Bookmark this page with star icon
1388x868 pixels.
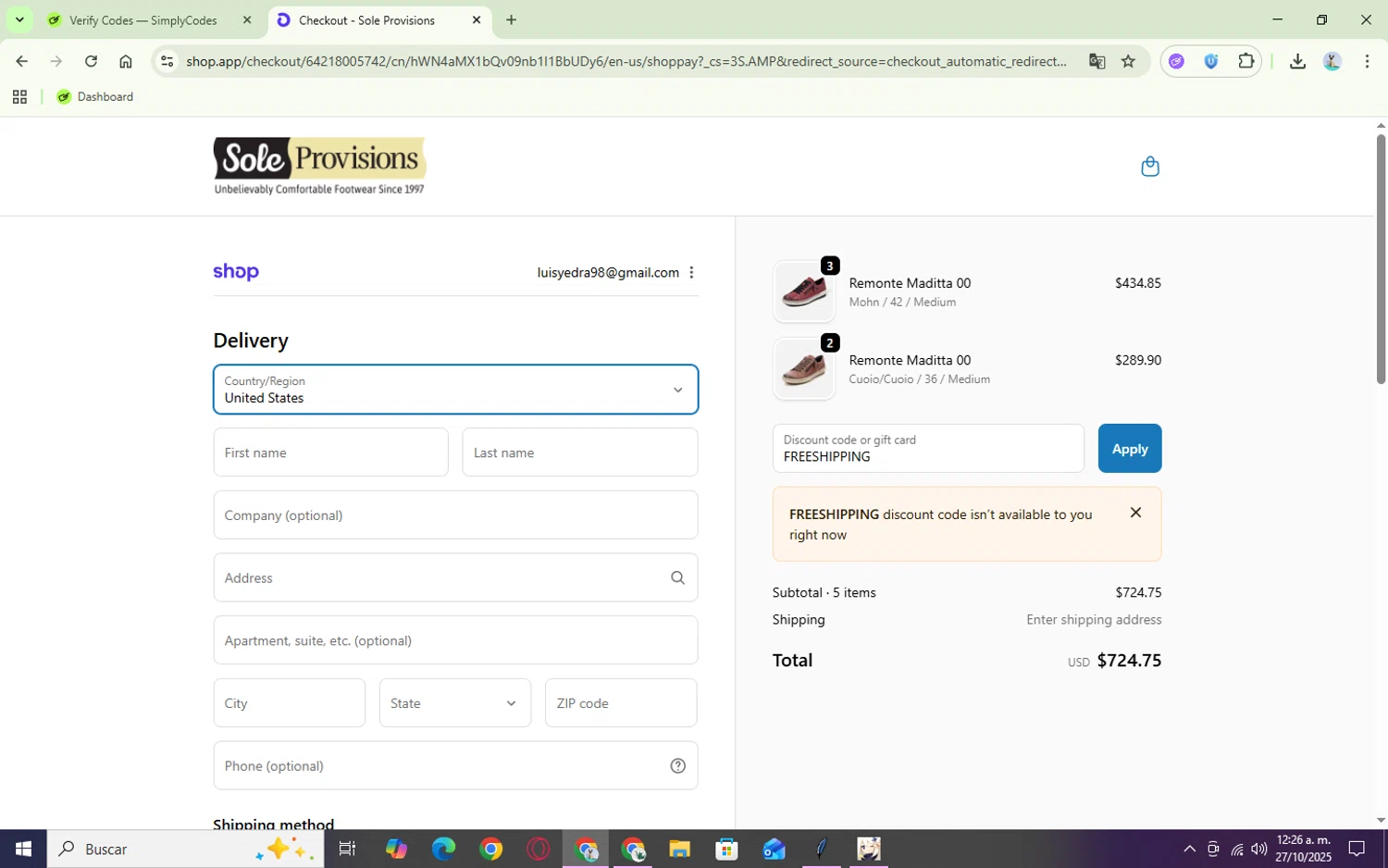point(1128,61)
